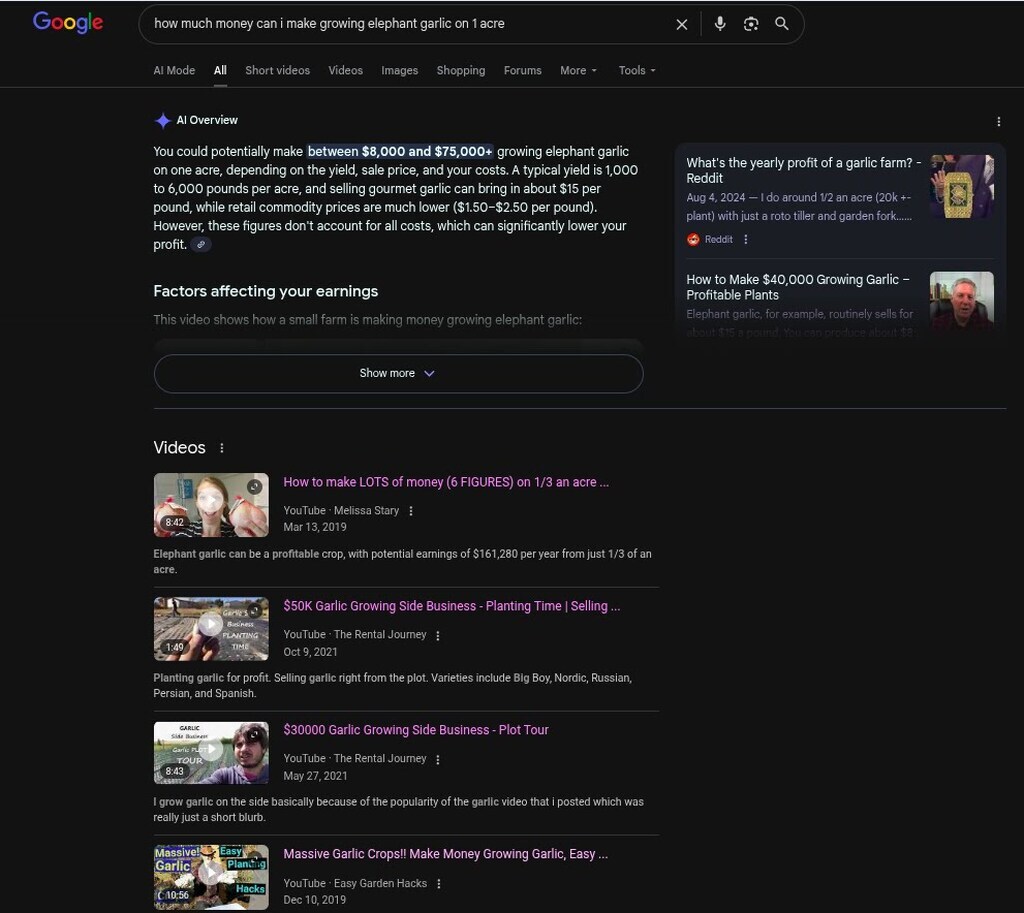Expand the More search filters dropdown
This screenshot has width=1024, height=913.
578,71
